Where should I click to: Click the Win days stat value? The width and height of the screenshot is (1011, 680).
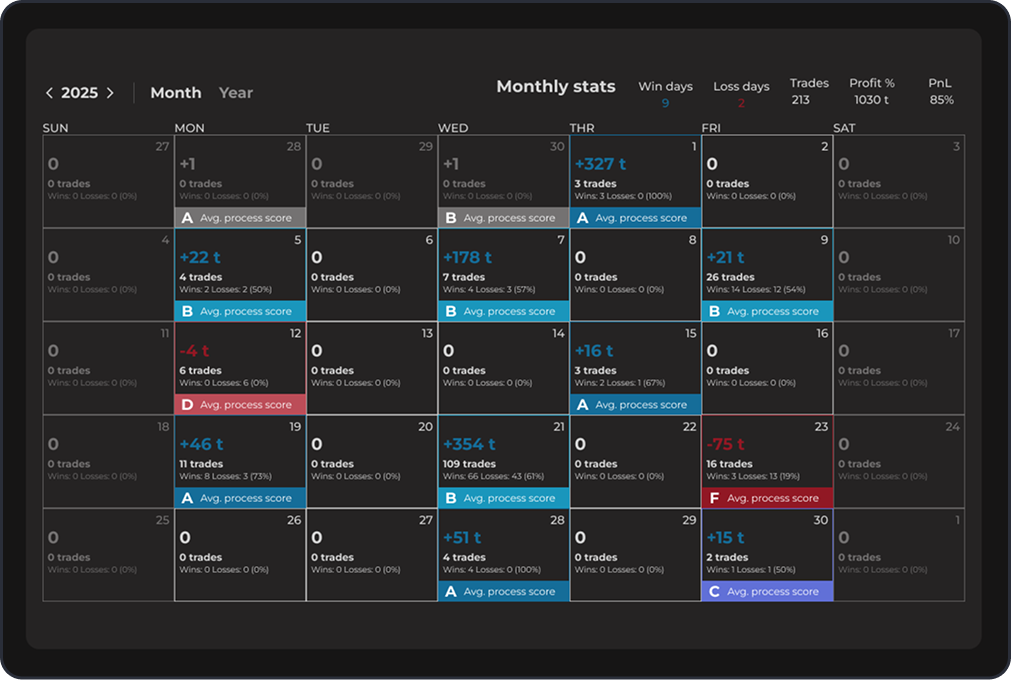(x=665, y=103)
